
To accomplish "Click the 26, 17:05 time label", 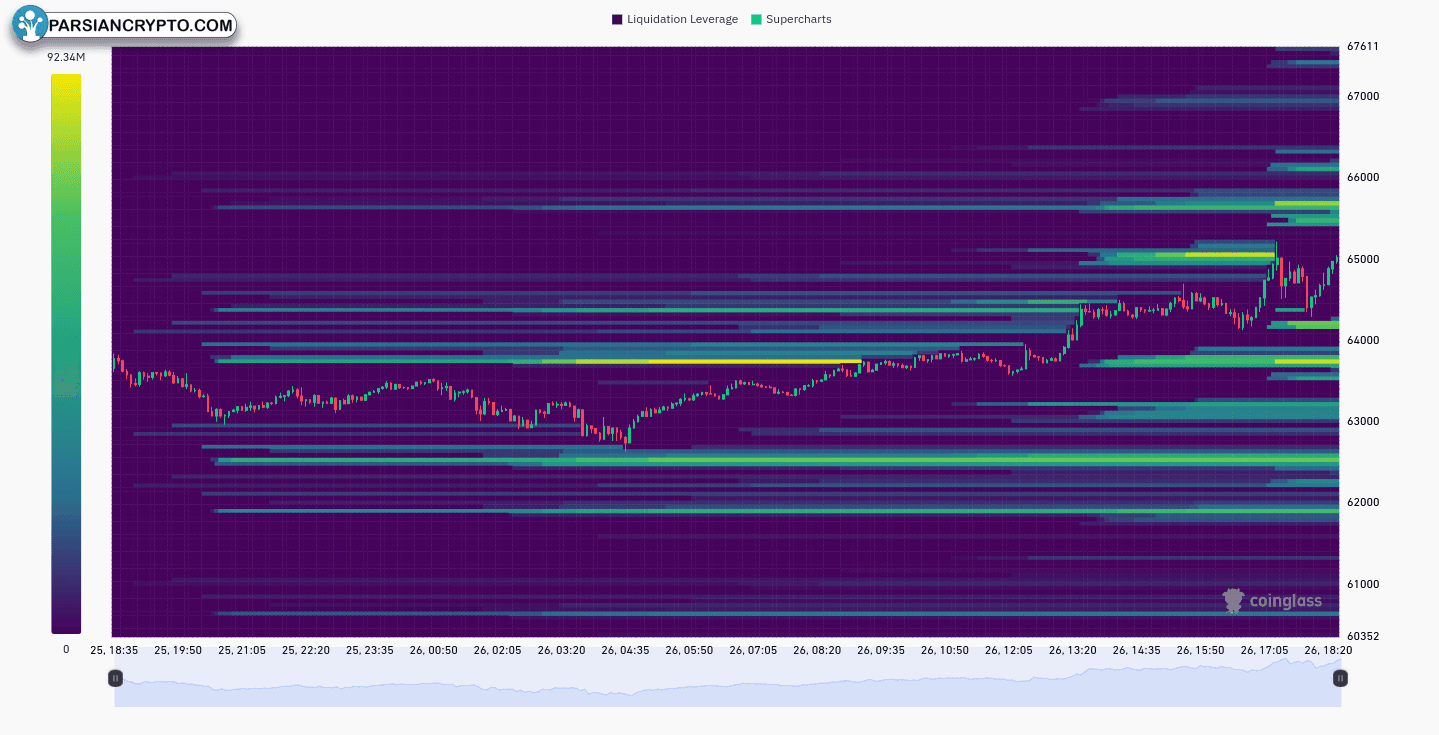I will pyautogui.click(x=1266, y=650).
